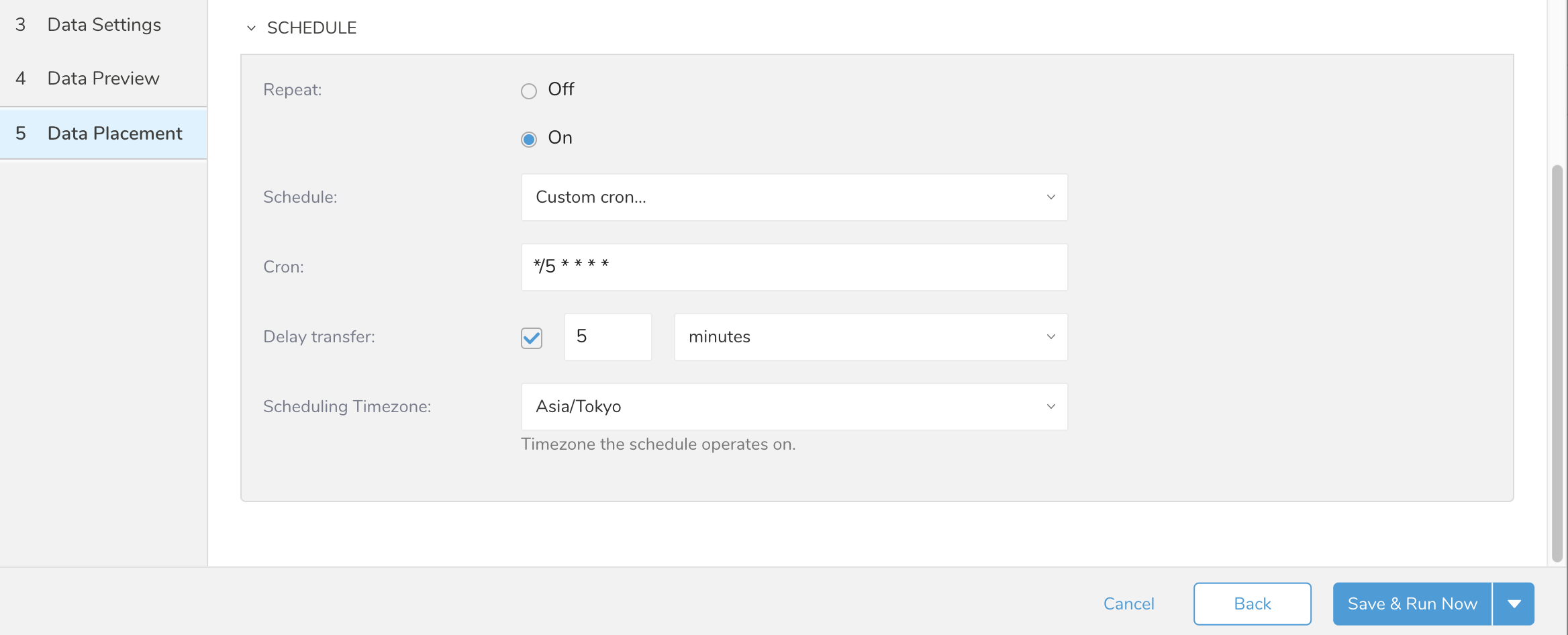This screenshot has width=1568, height=635.
Task: Select the Repeat Off radio button
Action: pyautogui.click(x=529, y=91)
